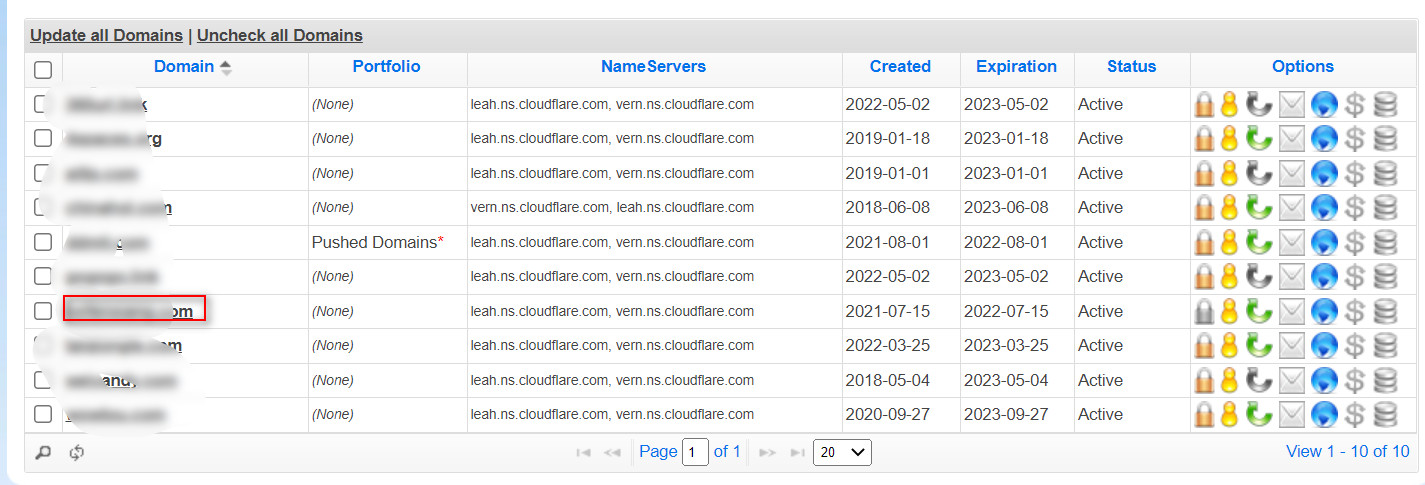Click the Uncheck all Domains link
This screenshot has height=485, width=1425.
[x=280, y=35]
